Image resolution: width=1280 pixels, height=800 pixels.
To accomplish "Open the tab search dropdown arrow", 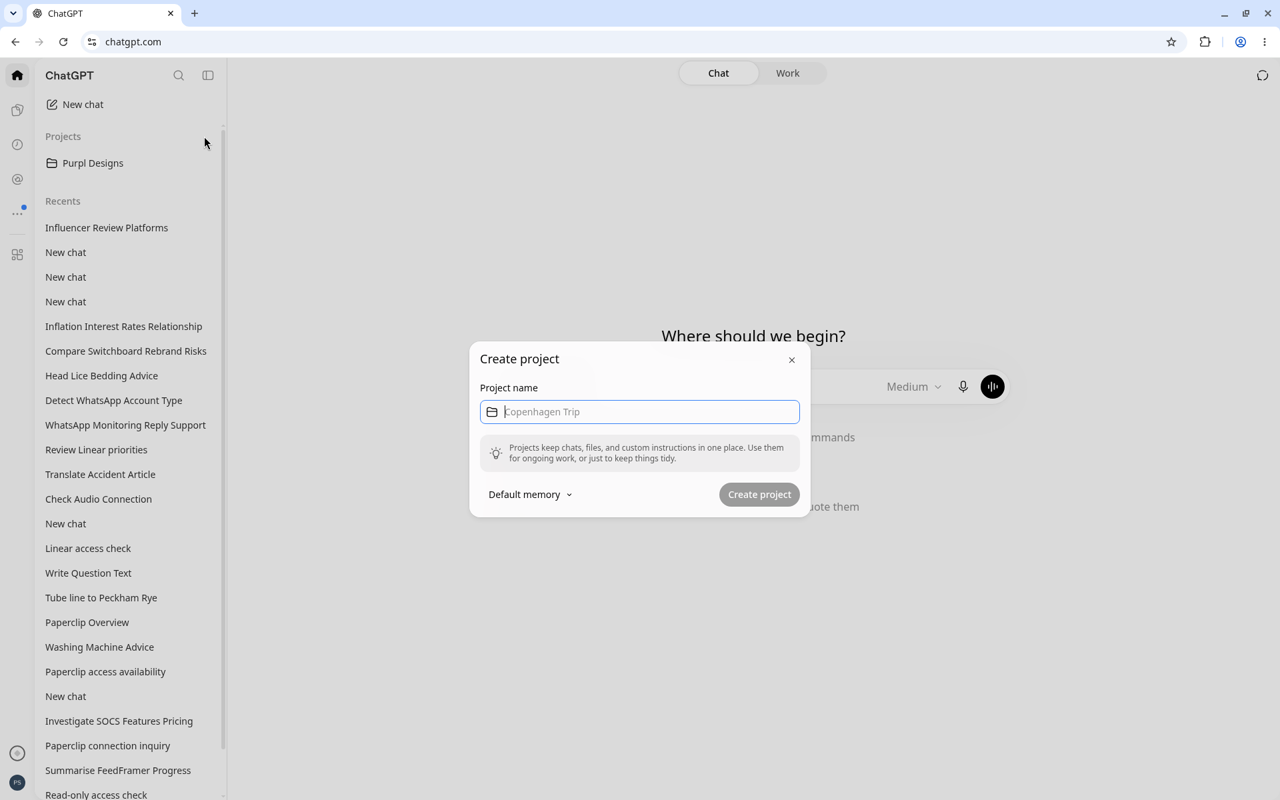I will pos(13,13).
